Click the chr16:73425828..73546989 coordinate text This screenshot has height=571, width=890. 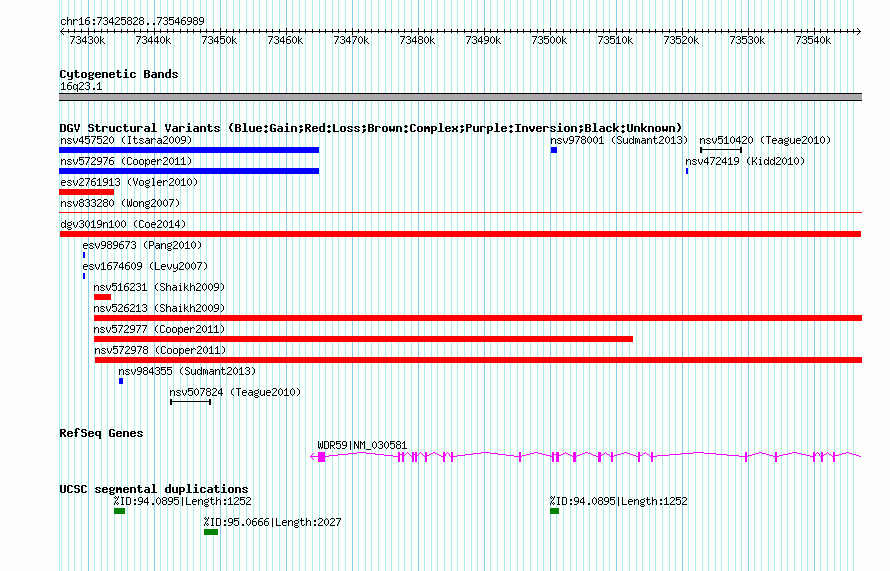(x=132, y=21)
